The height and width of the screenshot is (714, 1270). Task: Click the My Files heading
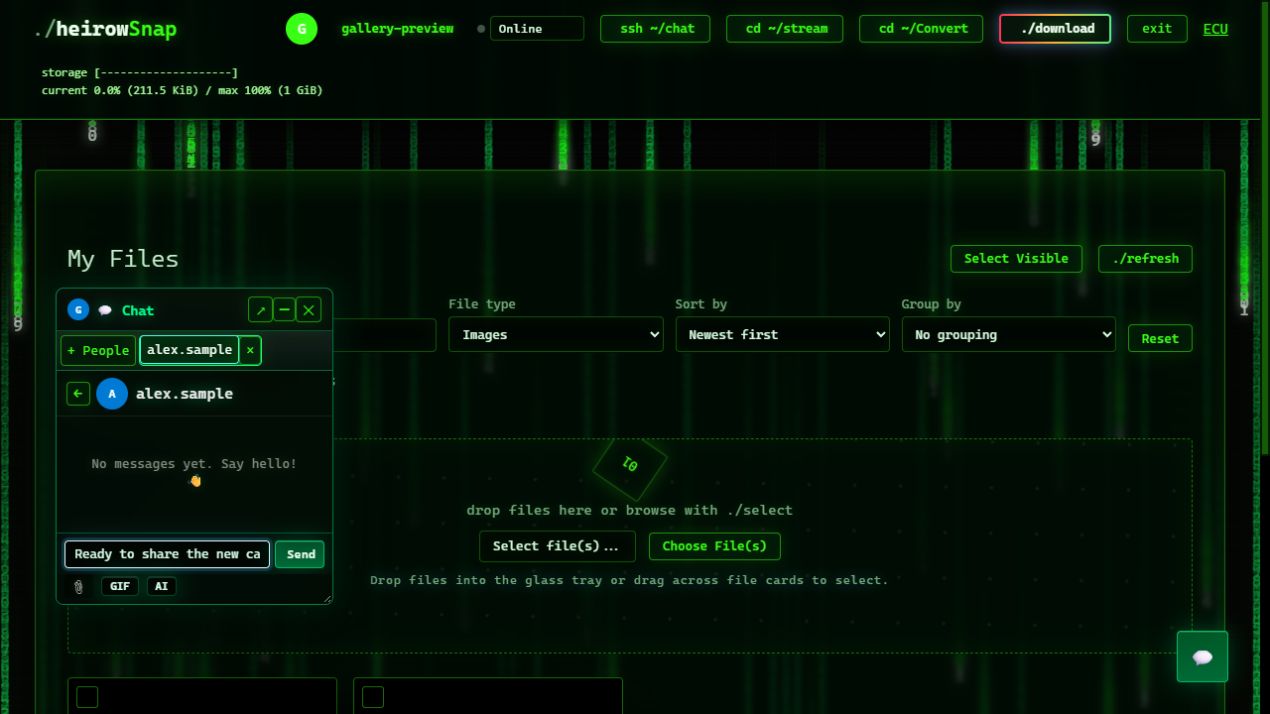(123, 259)
